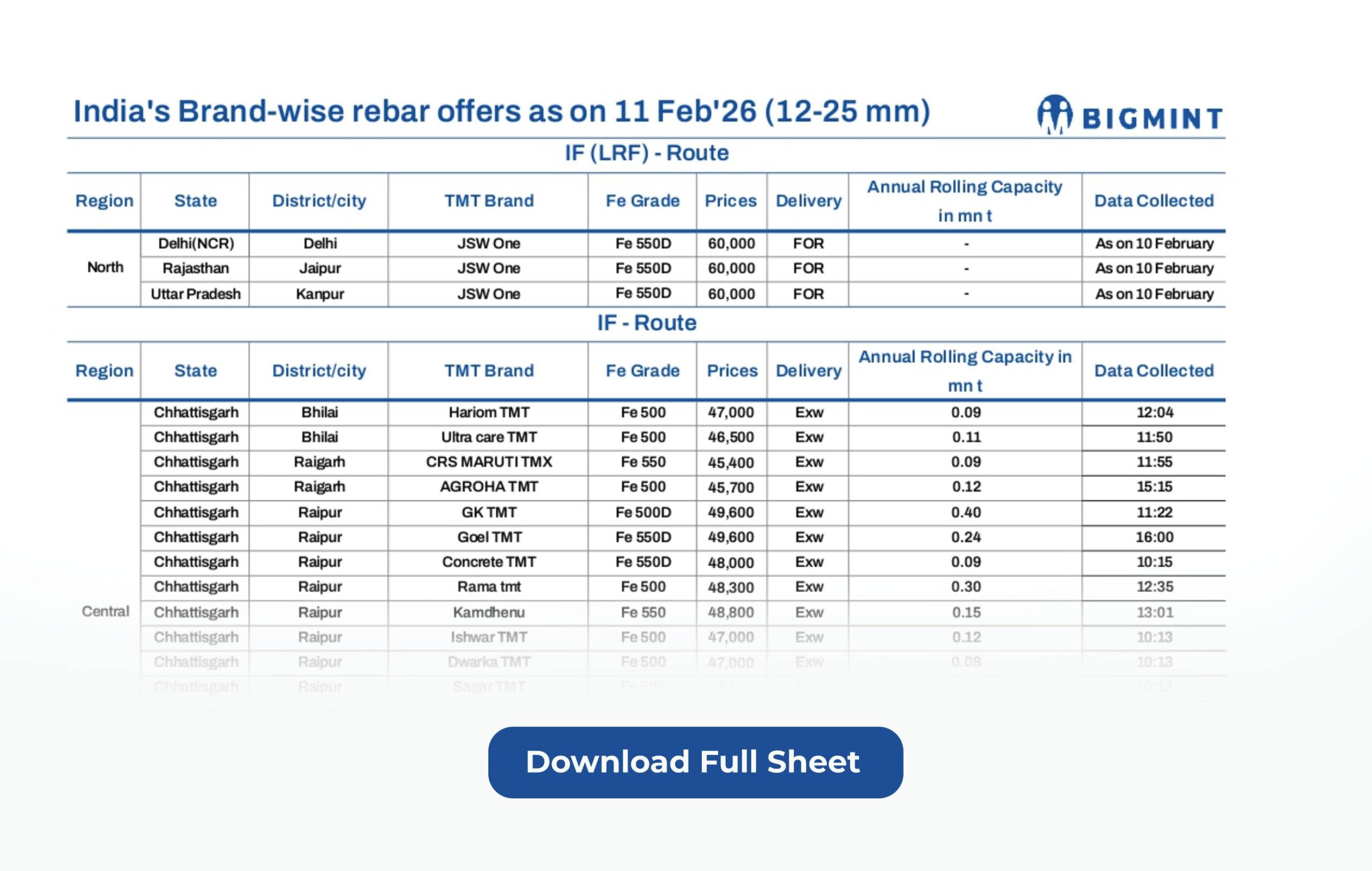Click the Kamdhenu brand cell
The image size is (1372, 871).
click(x=489, y=612)
